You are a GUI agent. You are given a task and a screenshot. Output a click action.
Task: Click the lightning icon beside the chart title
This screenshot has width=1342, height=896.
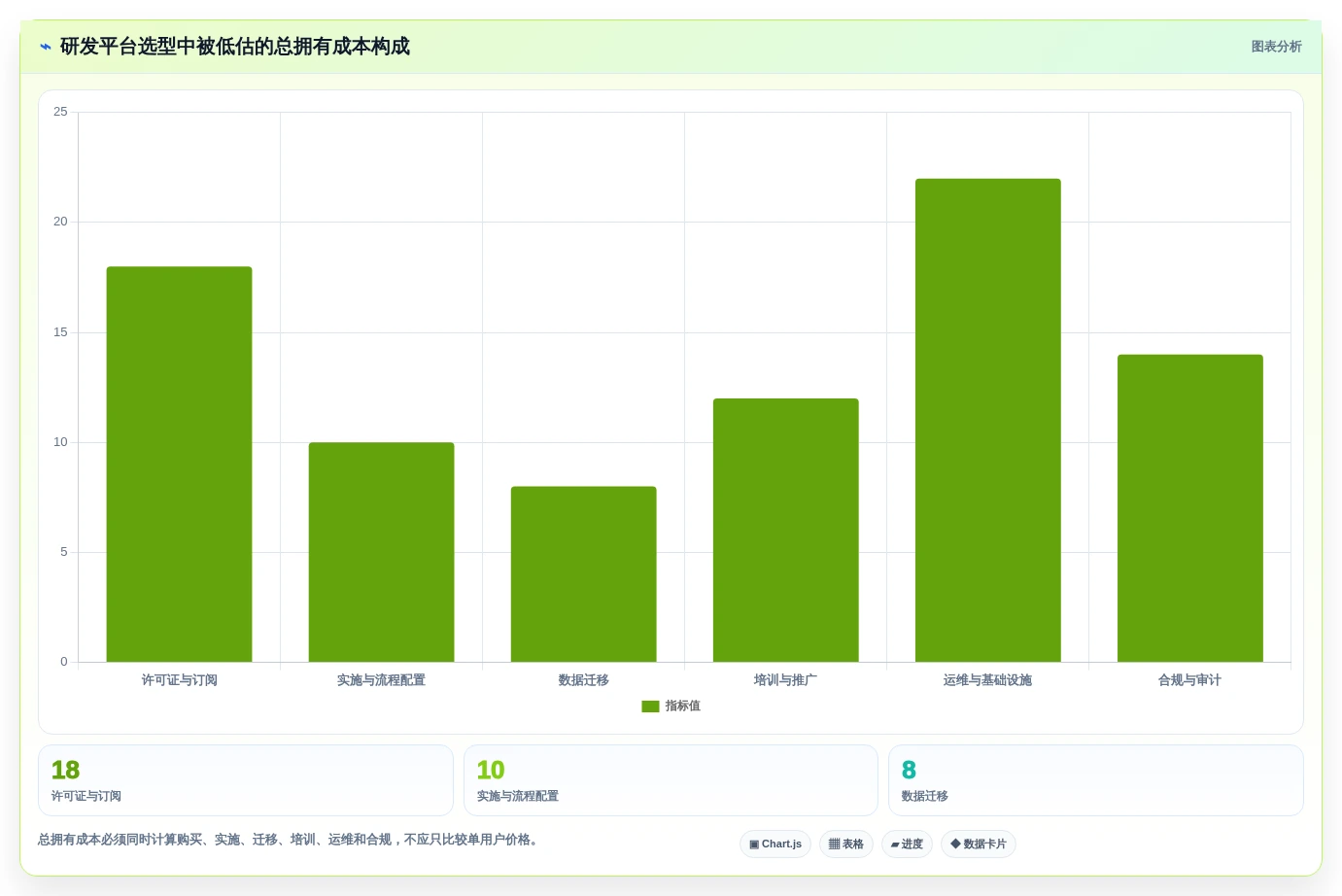[x=46, y=47]
